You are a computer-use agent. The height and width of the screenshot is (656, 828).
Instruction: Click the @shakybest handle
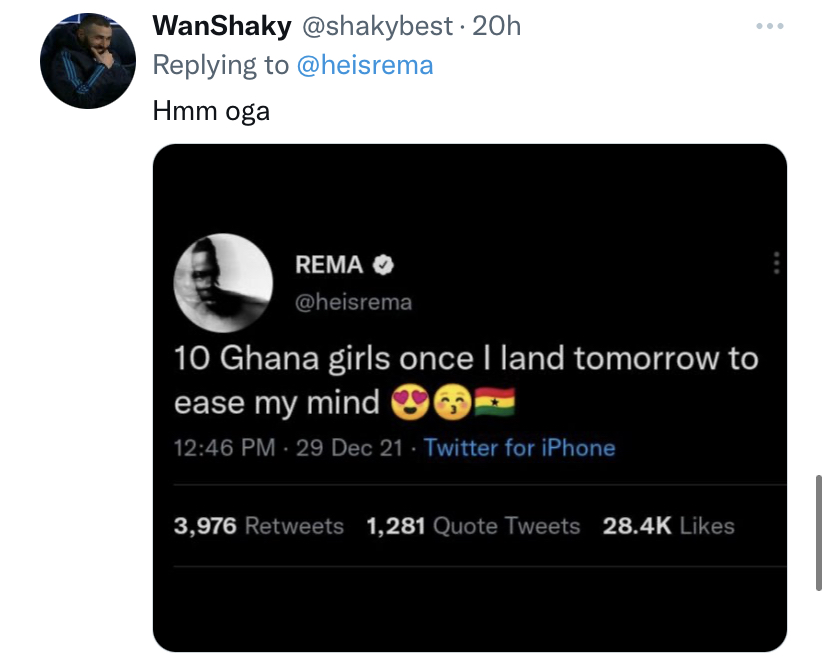click(x=377, y=27)
